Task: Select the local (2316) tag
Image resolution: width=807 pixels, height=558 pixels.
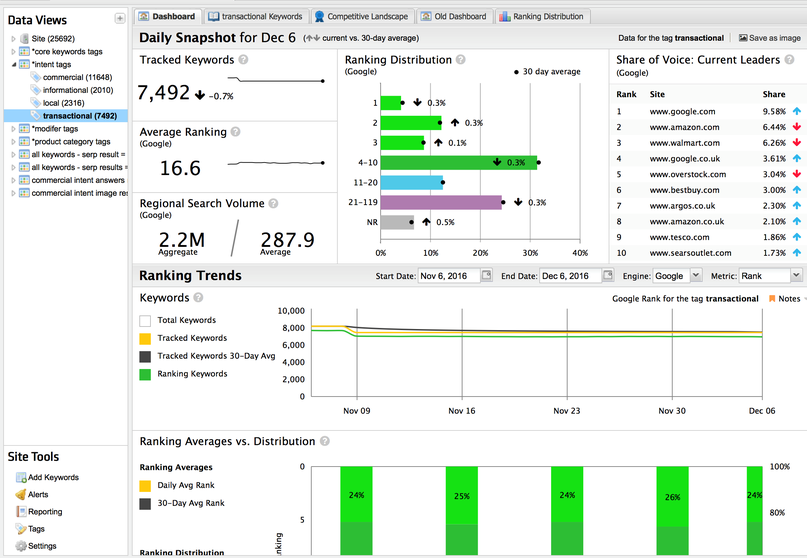Action: 63,103
